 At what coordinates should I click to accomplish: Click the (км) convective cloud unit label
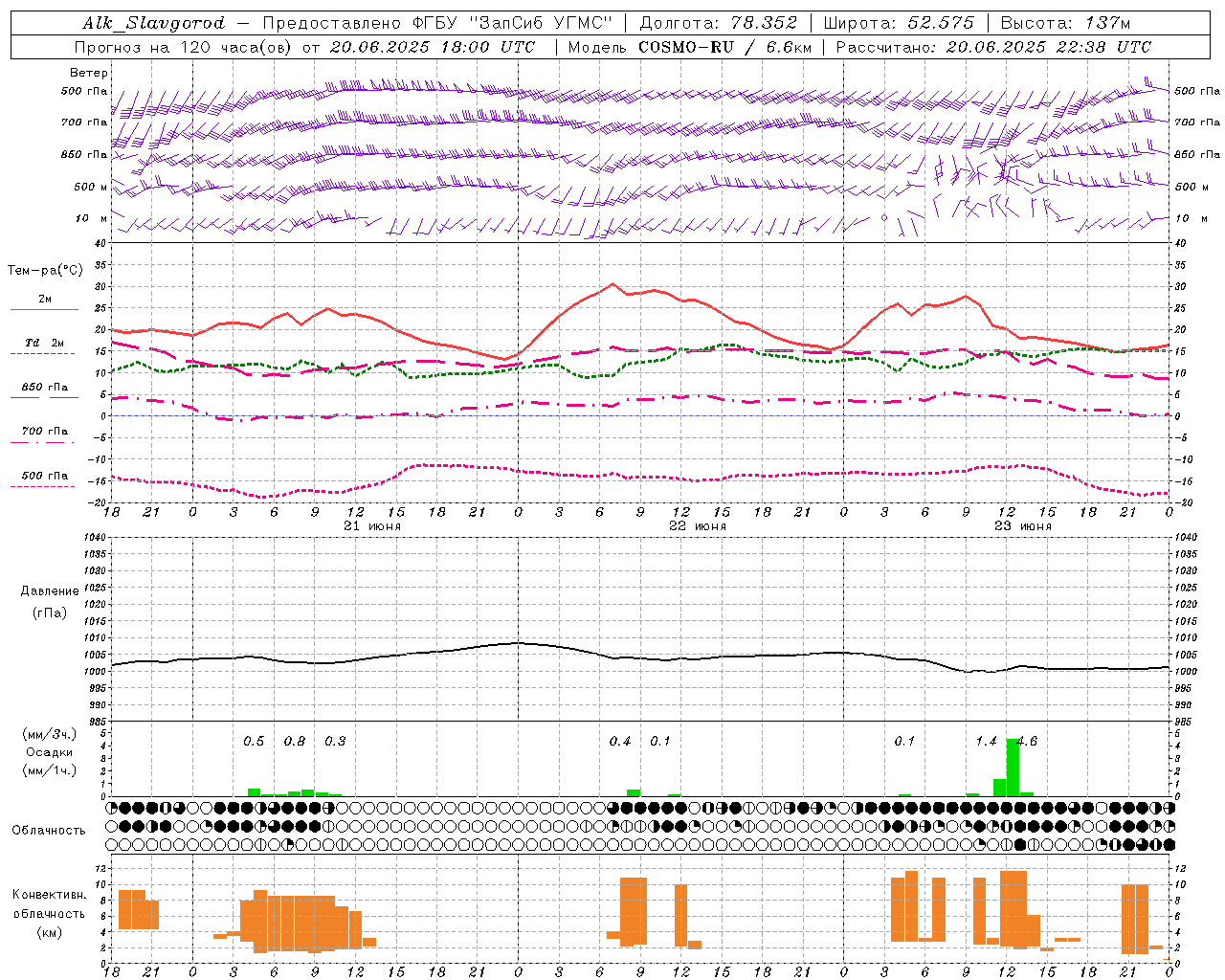click(49, 932)
